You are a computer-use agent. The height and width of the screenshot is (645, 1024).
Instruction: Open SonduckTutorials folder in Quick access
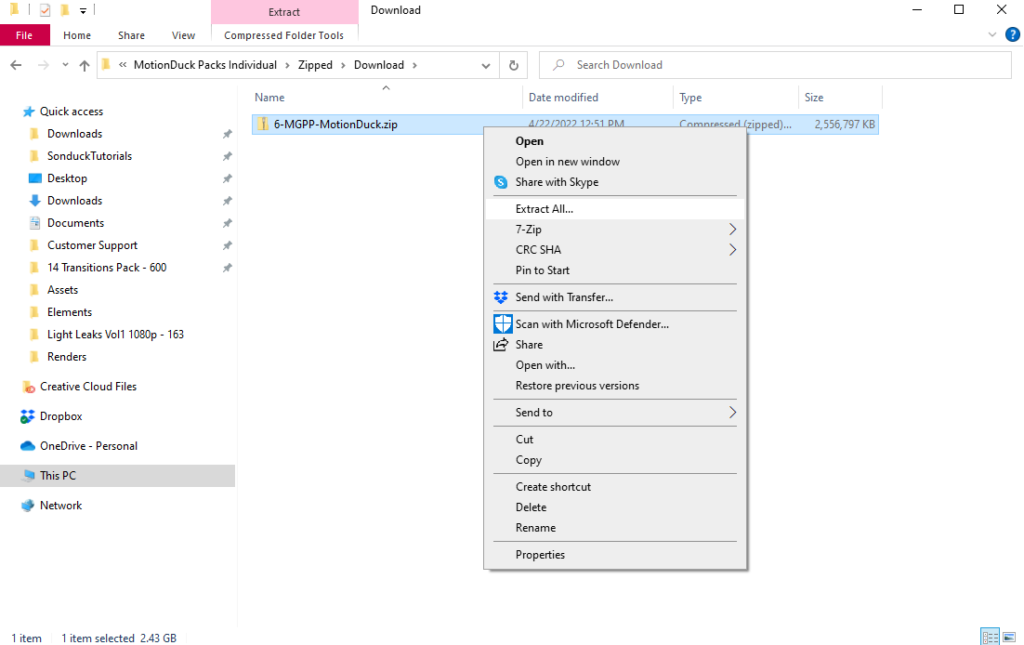pos(89,156)
